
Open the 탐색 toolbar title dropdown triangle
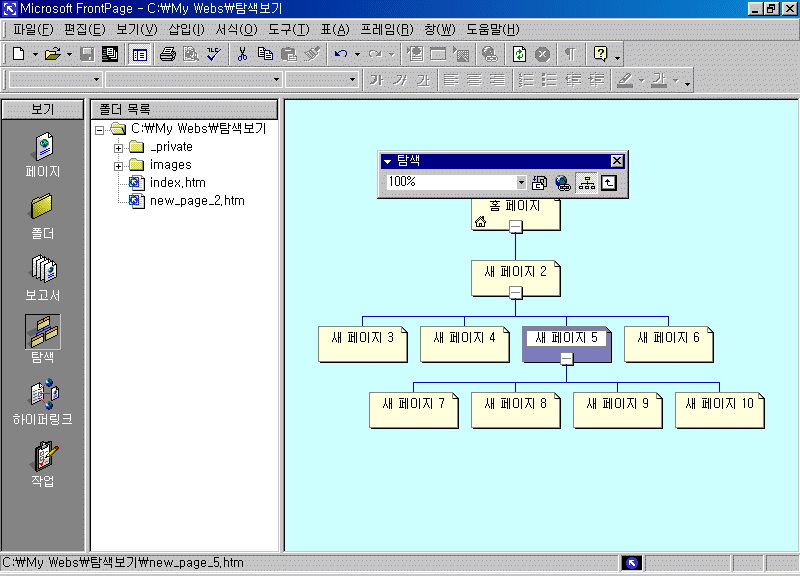point(387,162)
